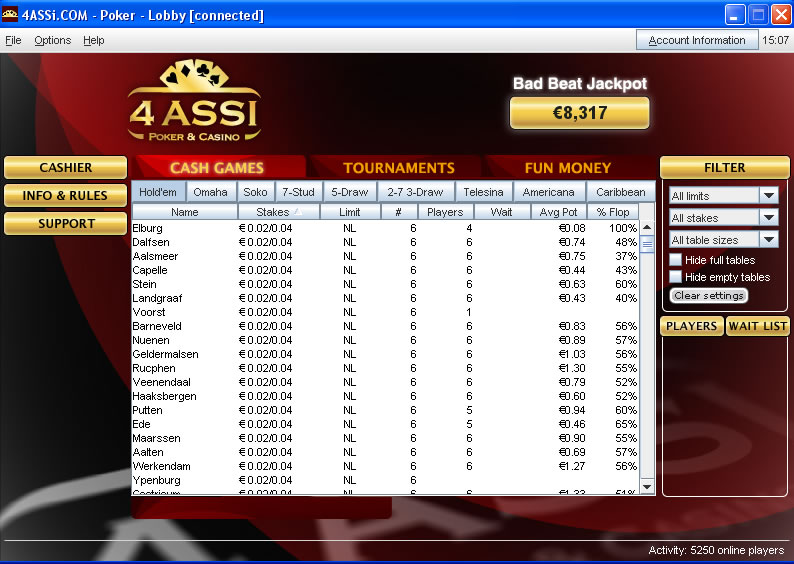Select the Nuenen table row
Image resolution: width=794 pixels, height=564 pixels.
click(x=385, y=340)
